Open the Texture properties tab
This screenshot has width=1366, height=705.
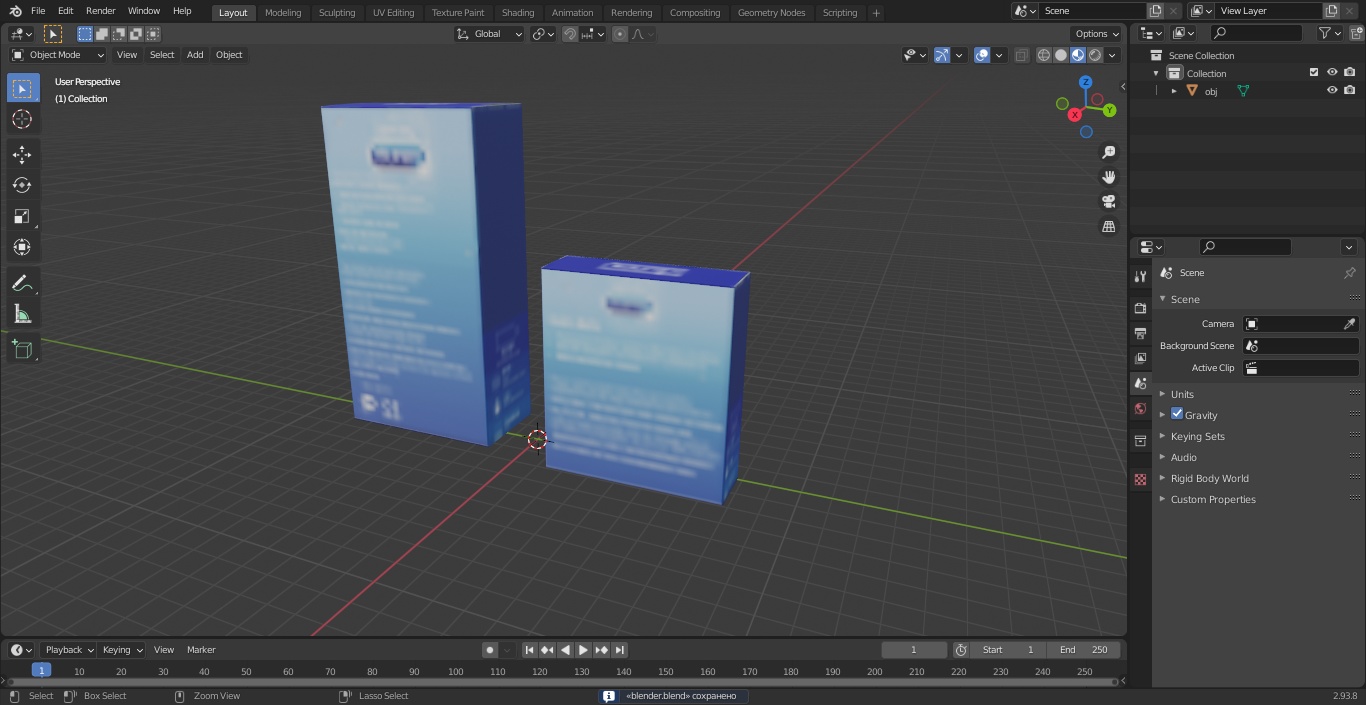point(1140,479)
